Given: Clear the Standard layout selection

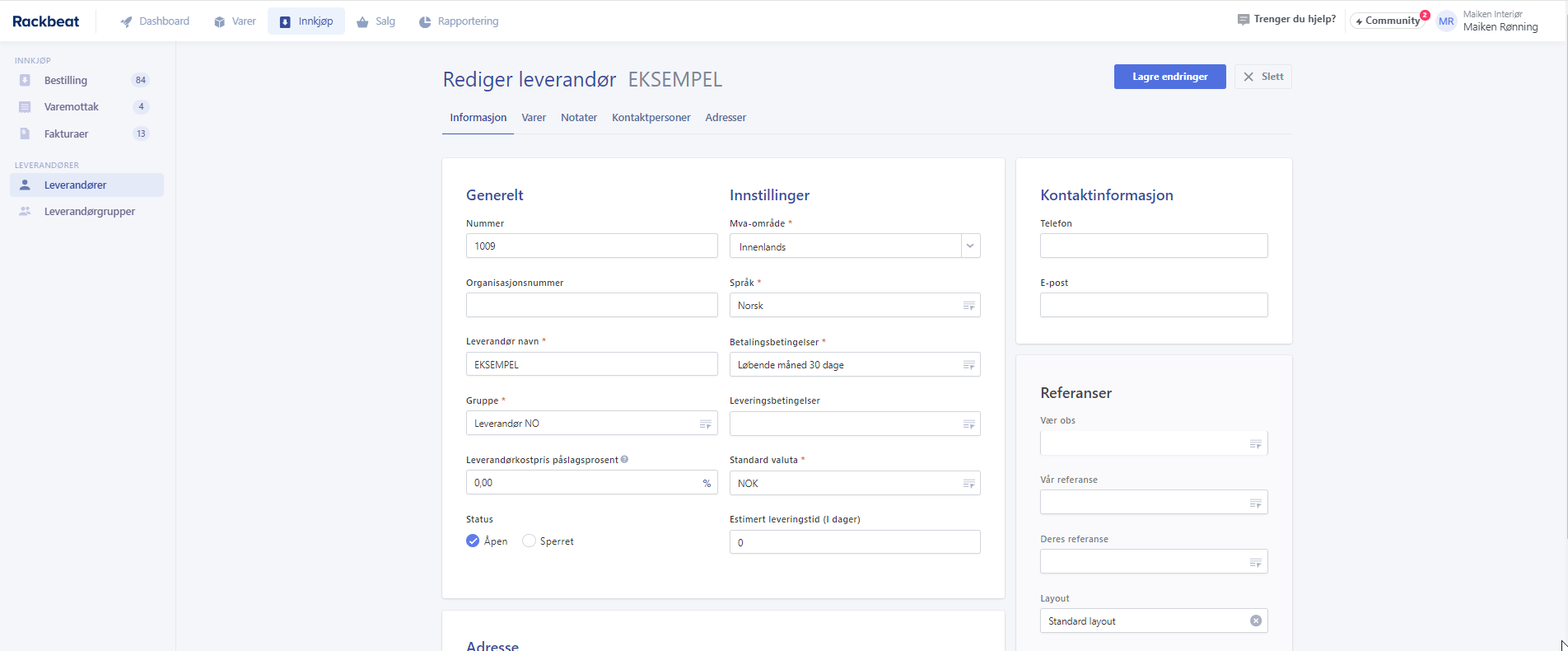Looking at the screenshot, I should 1255,621.
